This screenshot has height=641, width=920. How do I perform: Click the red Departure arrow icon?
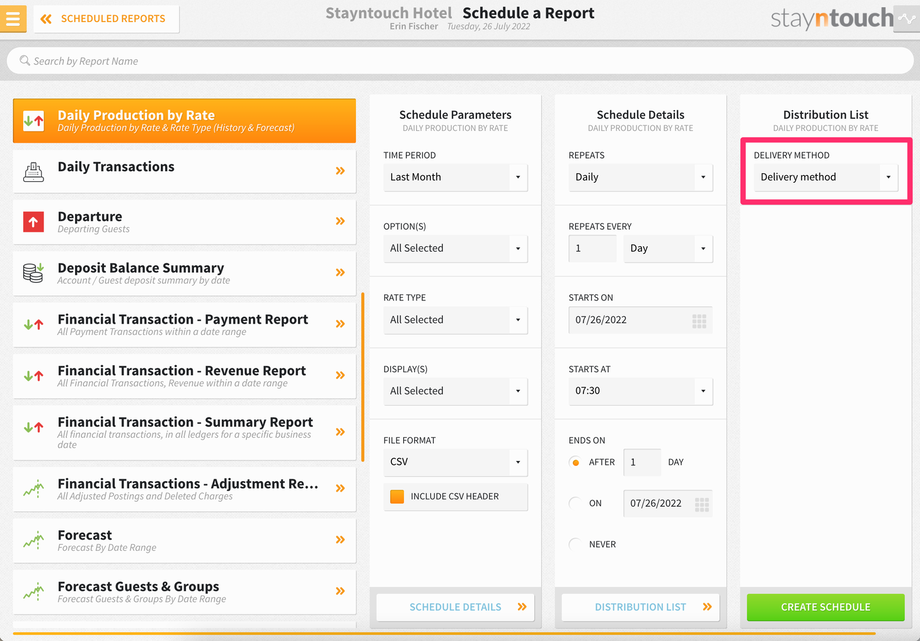[33, 222]
